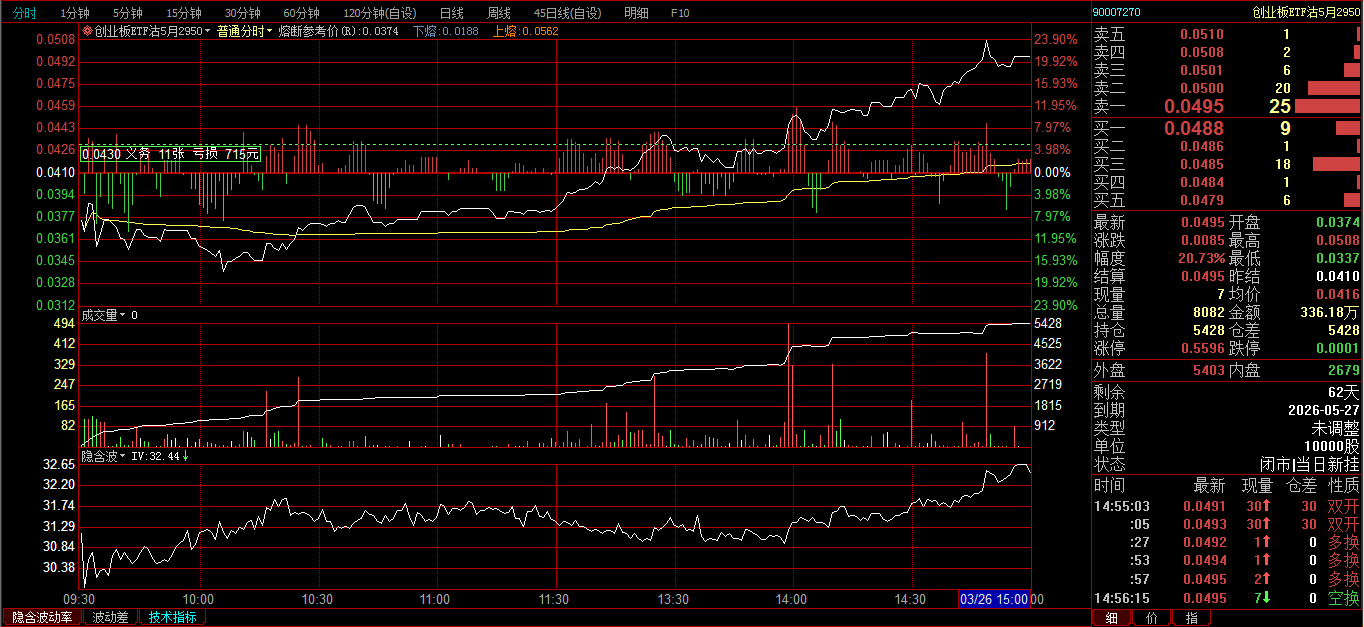
Task: Click the 10:30 time label on axis
Action: [x=317, y=599]
